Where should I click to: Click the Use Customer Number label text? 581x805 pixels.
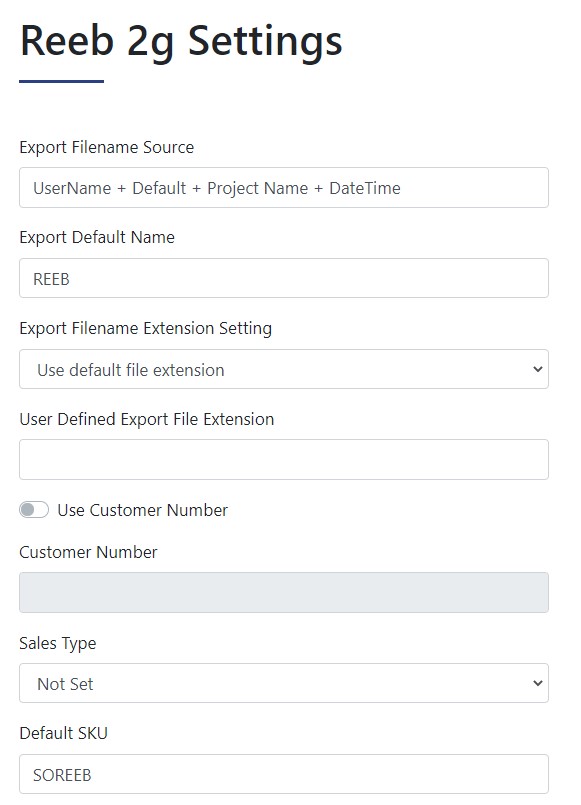(143, 510)
